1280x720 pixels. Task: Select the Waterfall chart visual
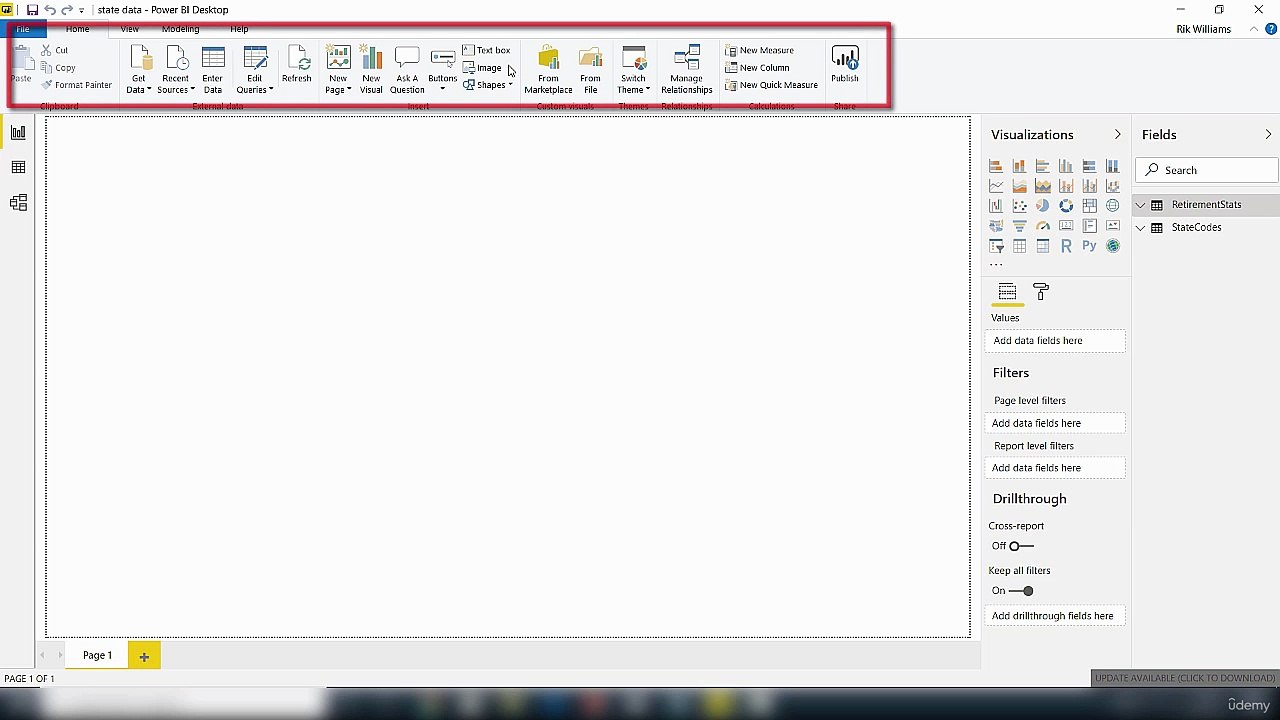[996, 206]
